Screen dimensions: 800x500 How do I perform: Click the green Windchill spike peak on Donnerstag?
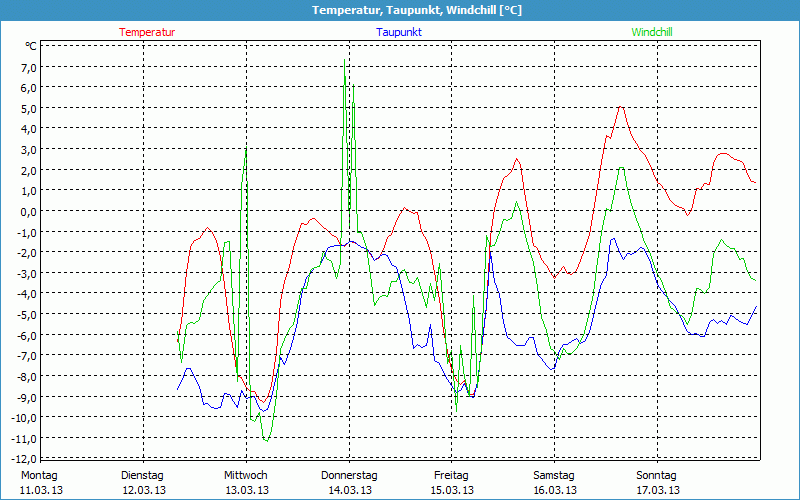[345, 60]
